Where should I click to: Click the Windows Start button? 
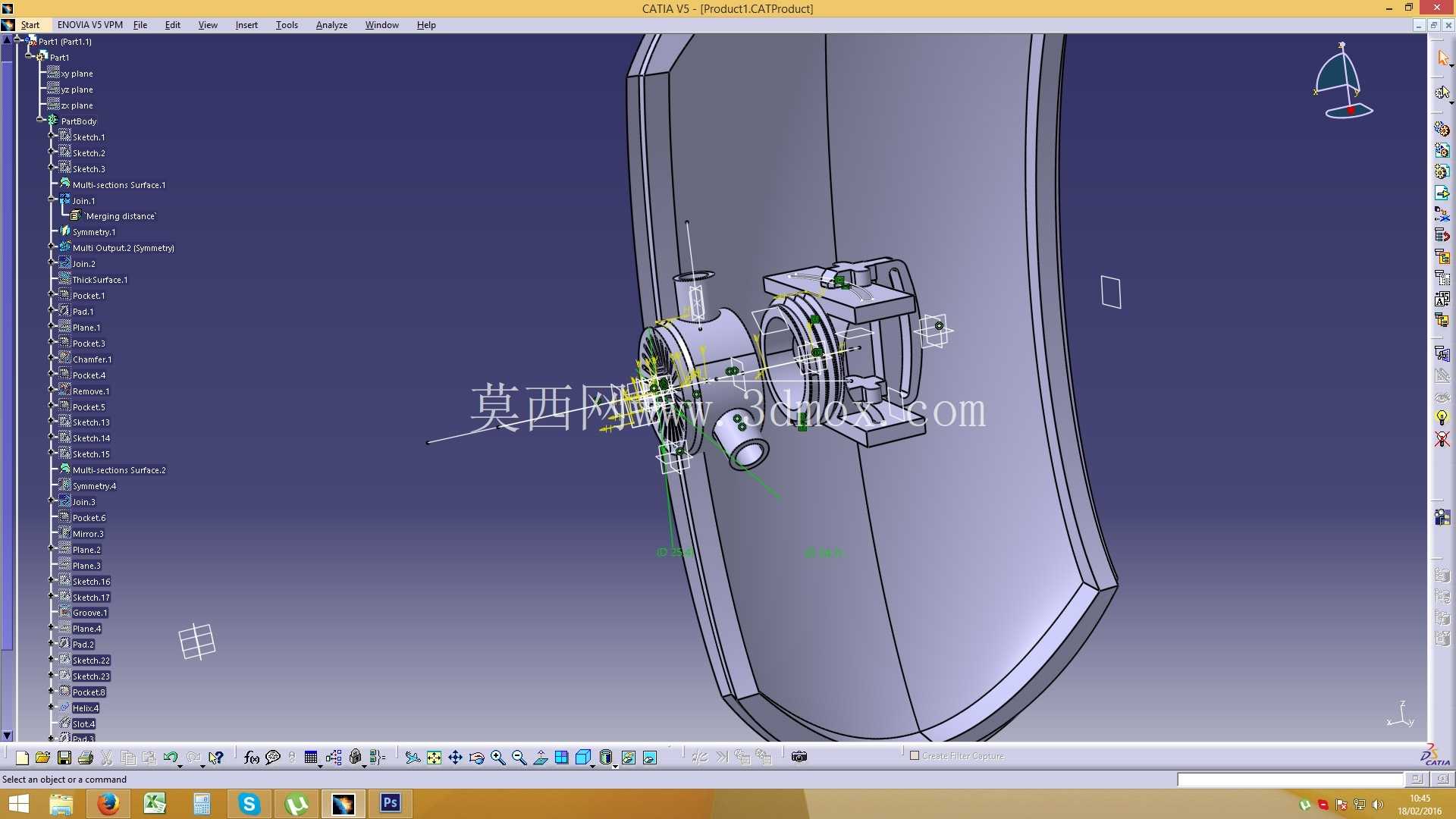click(x=18, y=804)
